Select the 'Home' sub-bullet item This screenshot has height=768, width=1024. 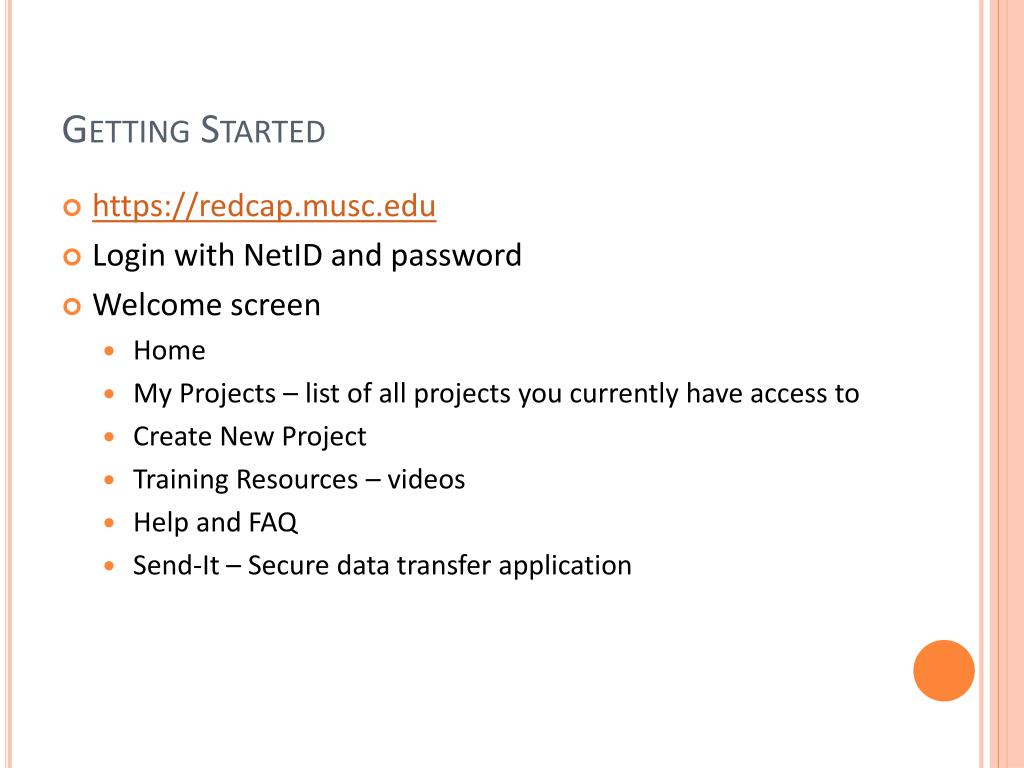[169, 351]
